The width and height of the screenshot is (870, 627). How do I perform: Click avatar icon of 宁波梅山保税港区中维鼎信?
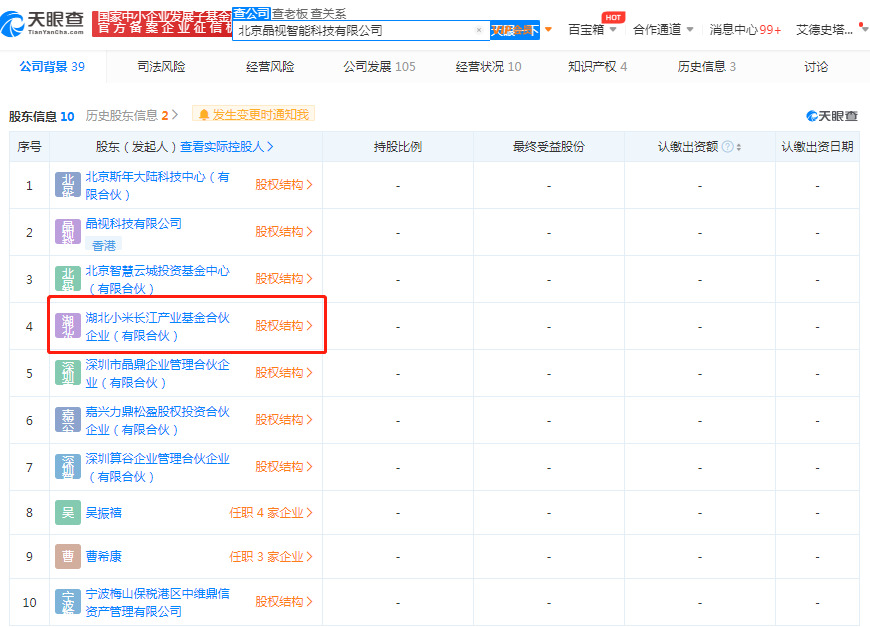tap(68, 602)
